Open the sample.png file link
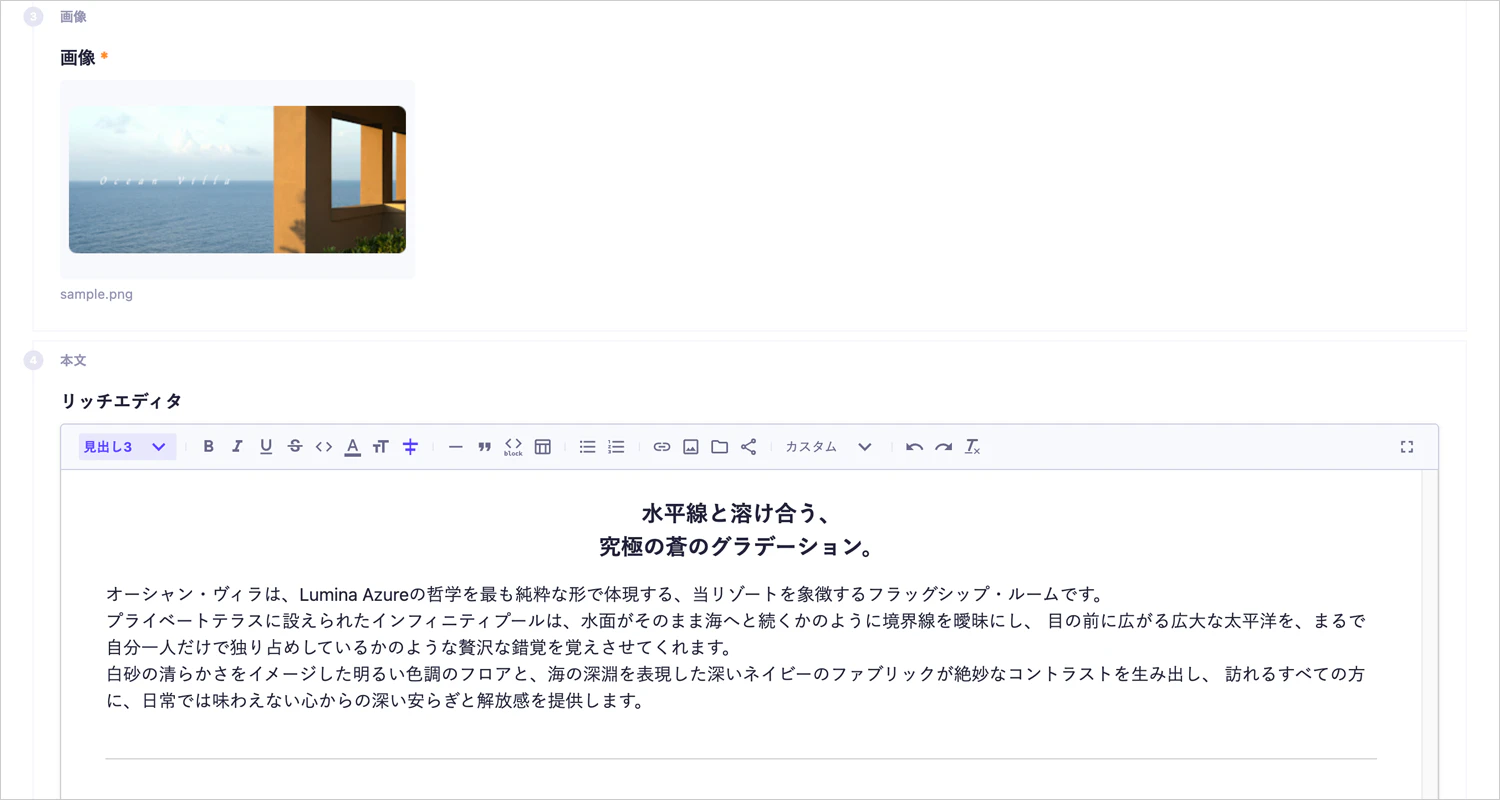 [x=96, y=293]
